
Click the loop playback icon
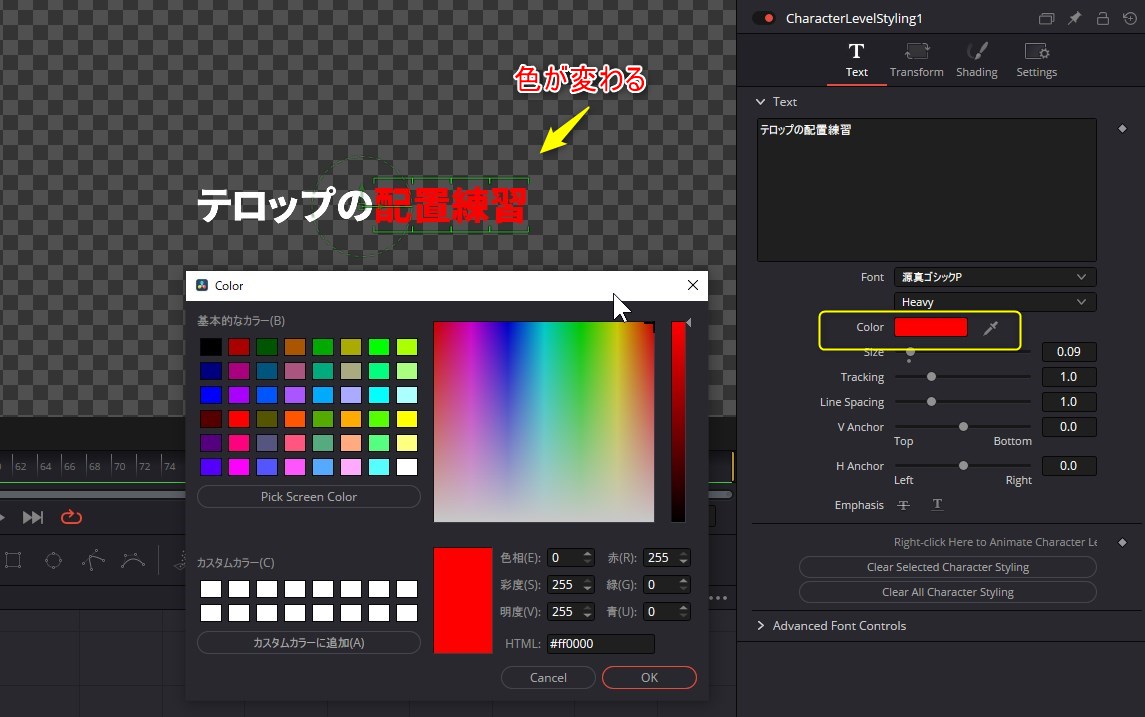70,517
